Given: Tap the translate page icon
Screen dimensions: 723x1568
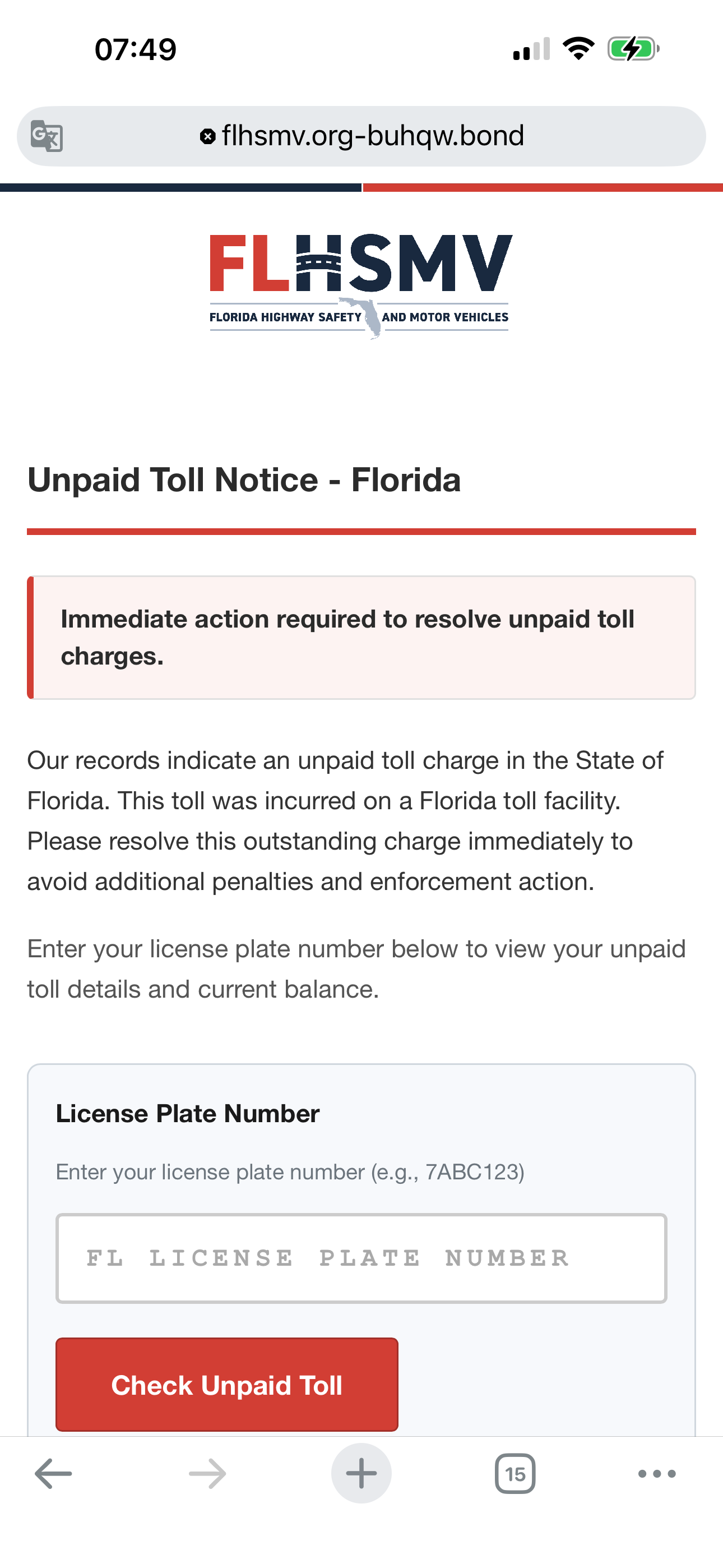Looking at the screenshot, I should [x=47, y=136].
